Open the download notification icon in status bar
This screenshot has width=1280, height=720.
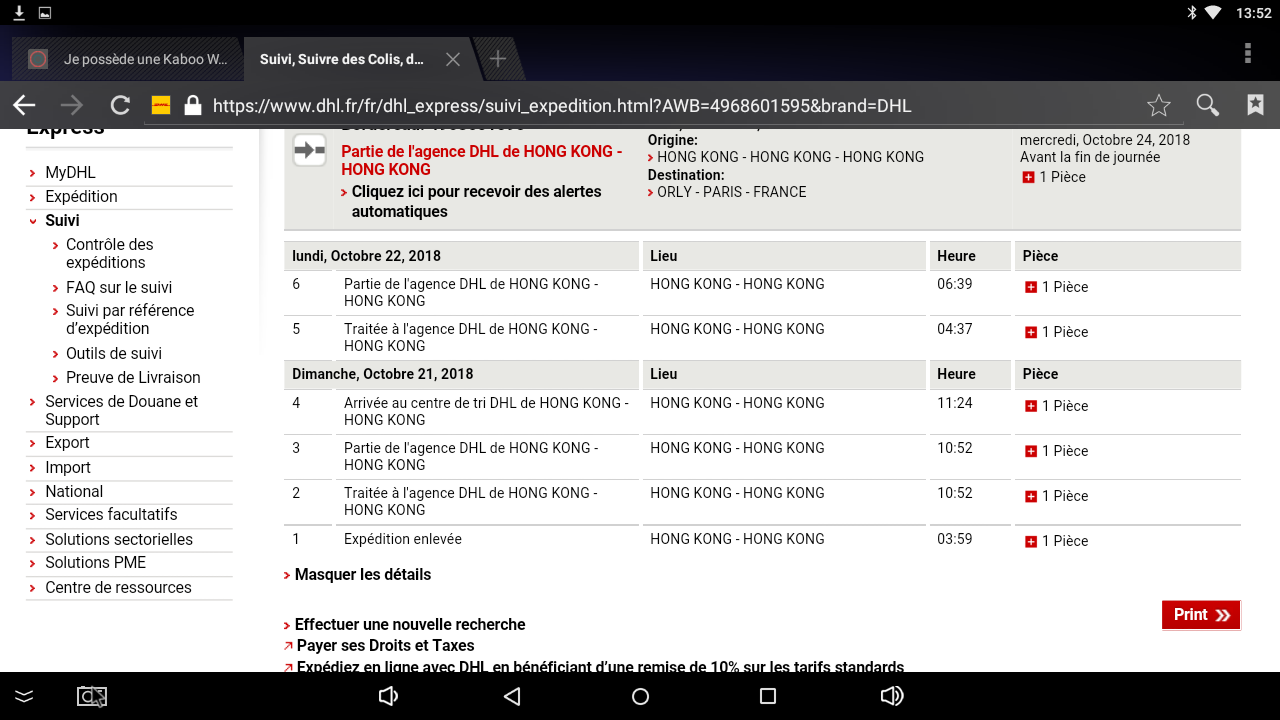pos(19,13)
